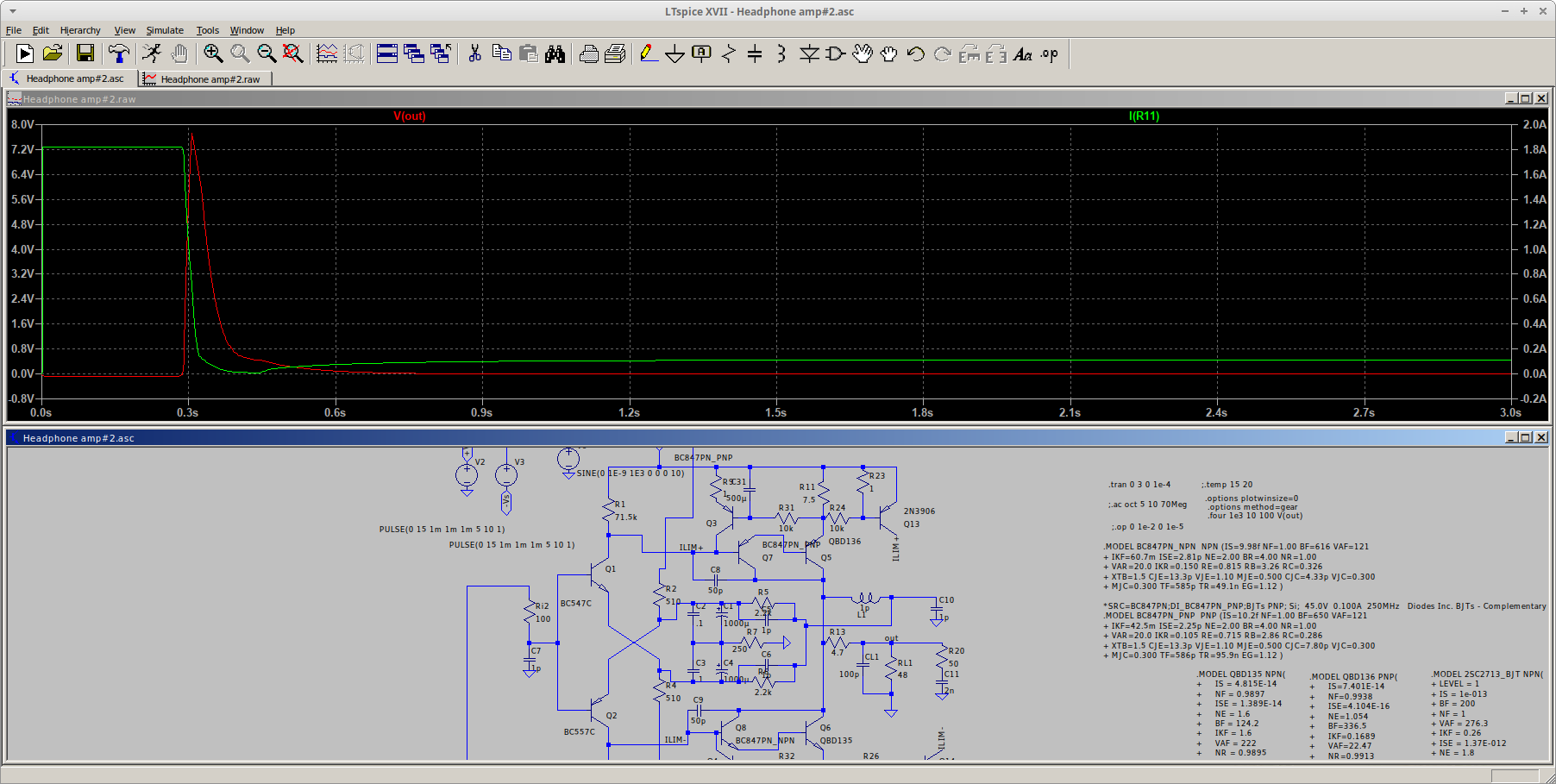Open print setup printer icon
Image resolution: width=1556 pixels, height=784 pixels.
588,53
